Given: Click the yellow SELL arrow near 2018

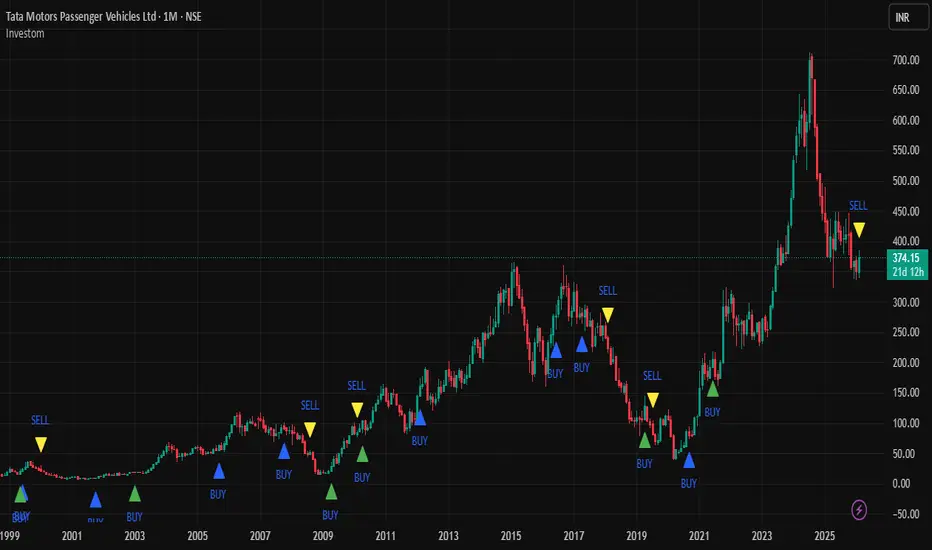Looking at the screenshot, I should click(x=607, y=315).
